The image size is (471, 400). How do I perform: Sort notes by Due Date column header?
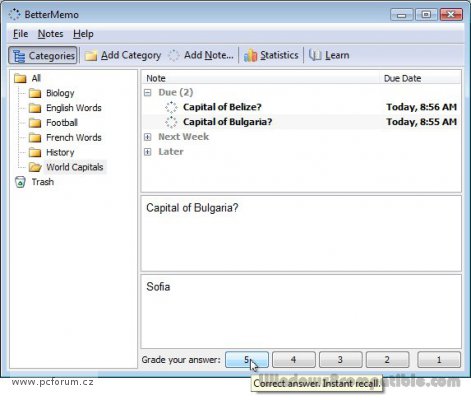[402, 78]
